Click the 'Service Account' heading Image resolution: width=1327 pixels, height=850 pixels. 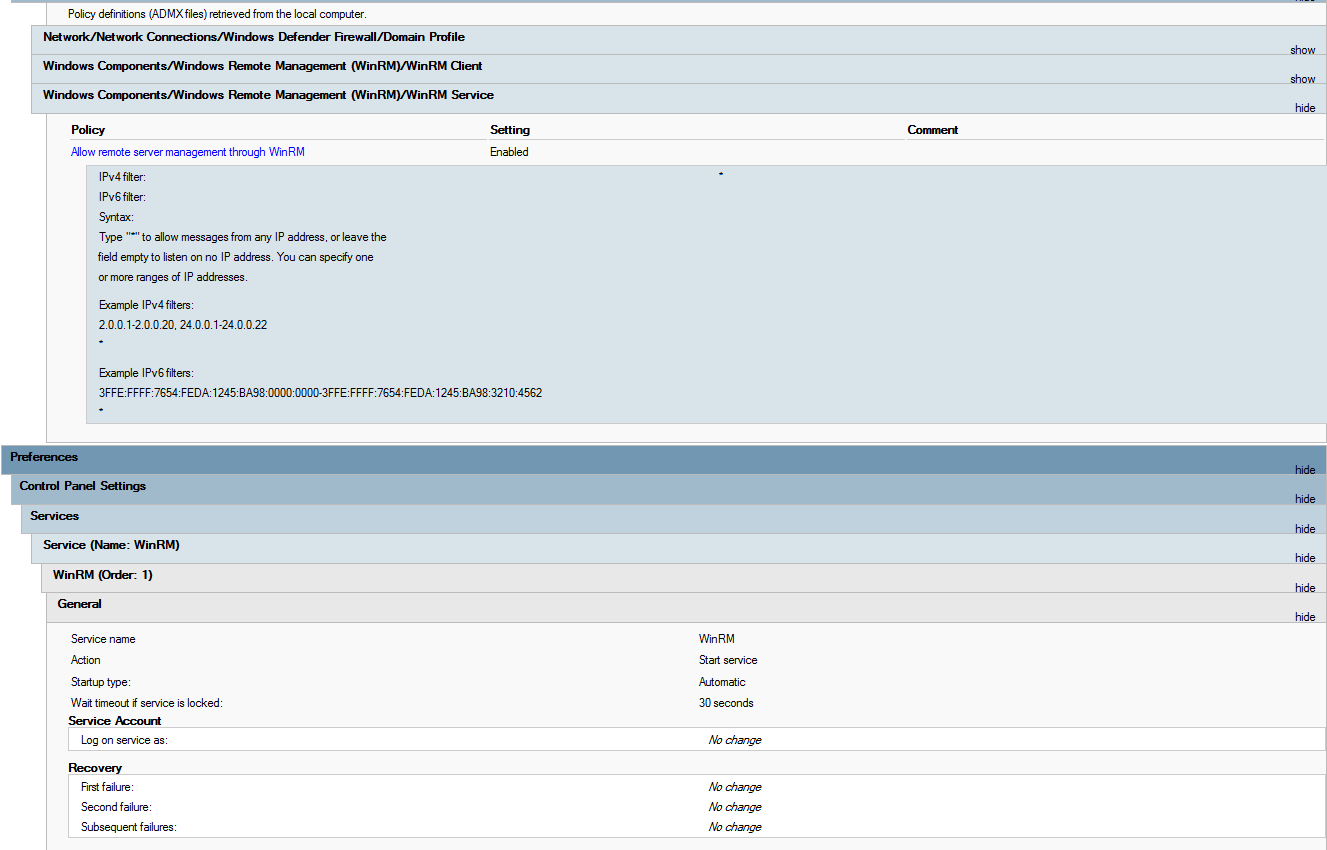[x=115, y=721]
